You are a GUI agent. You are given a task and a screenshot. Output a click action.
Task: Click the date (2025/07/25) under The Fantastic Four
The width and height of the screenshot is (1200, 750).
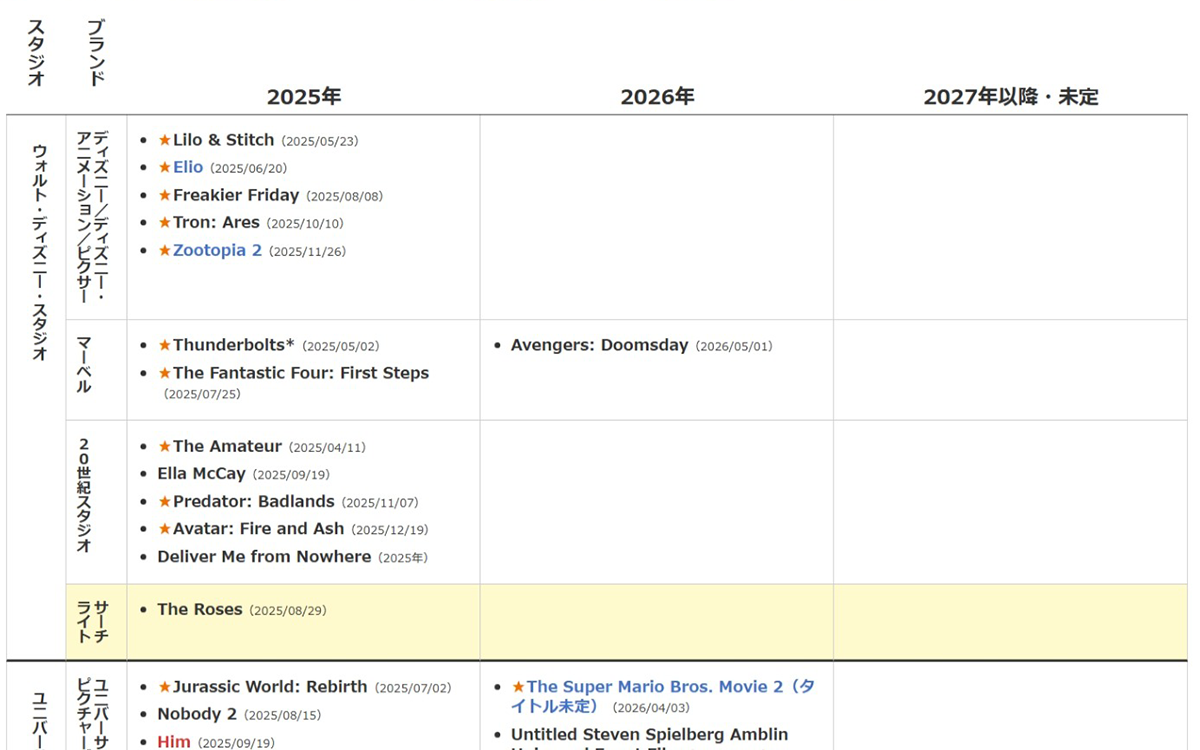203,394
